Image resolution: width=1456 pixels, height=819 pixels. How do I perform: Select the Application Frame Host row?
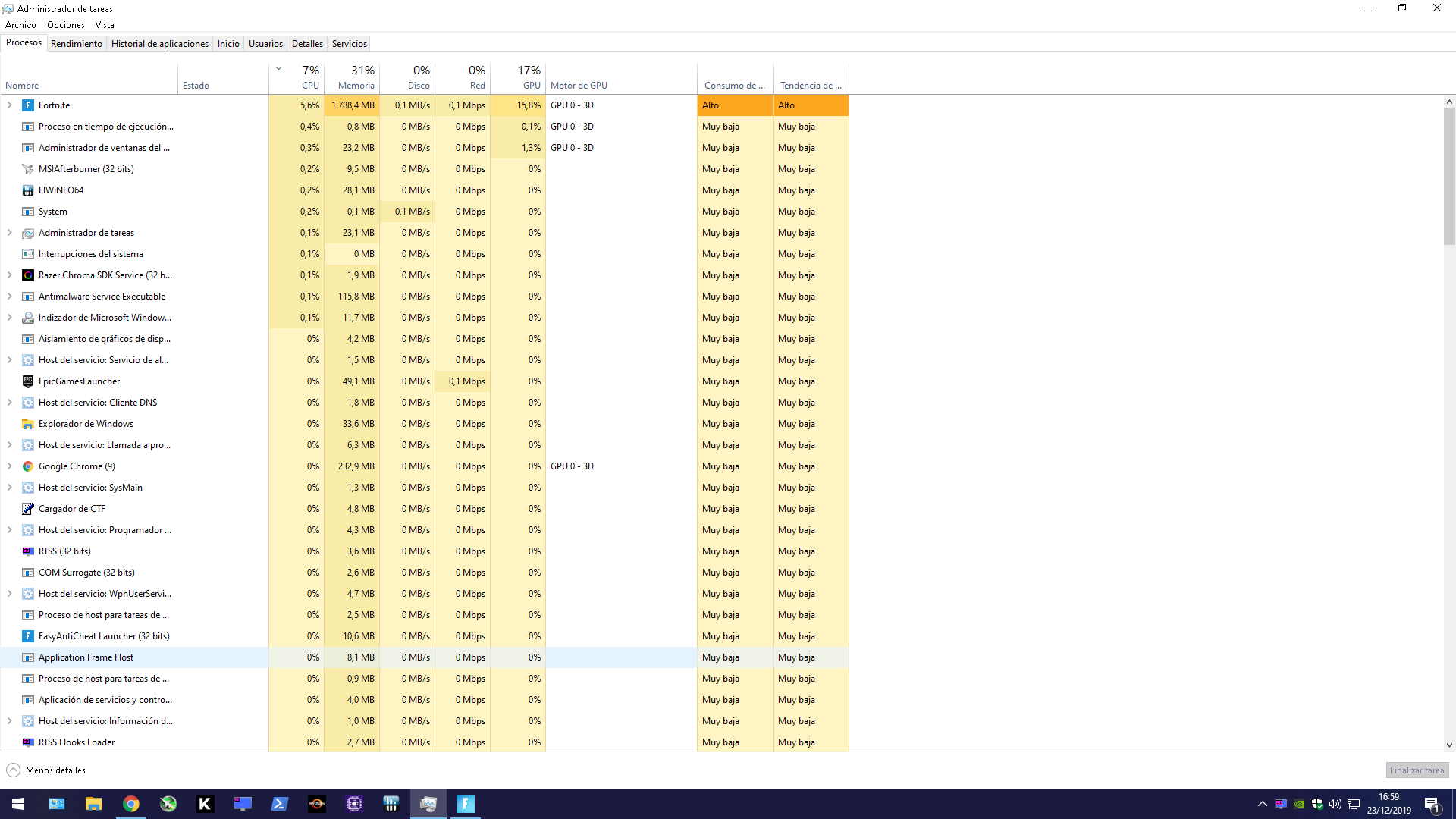pos(425,657)
